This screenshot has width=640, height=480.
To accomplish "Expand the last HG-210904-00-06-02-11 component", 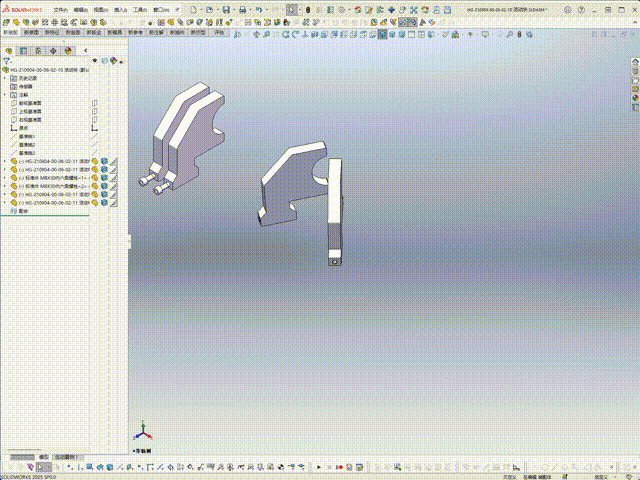I will tap(5, 202).
